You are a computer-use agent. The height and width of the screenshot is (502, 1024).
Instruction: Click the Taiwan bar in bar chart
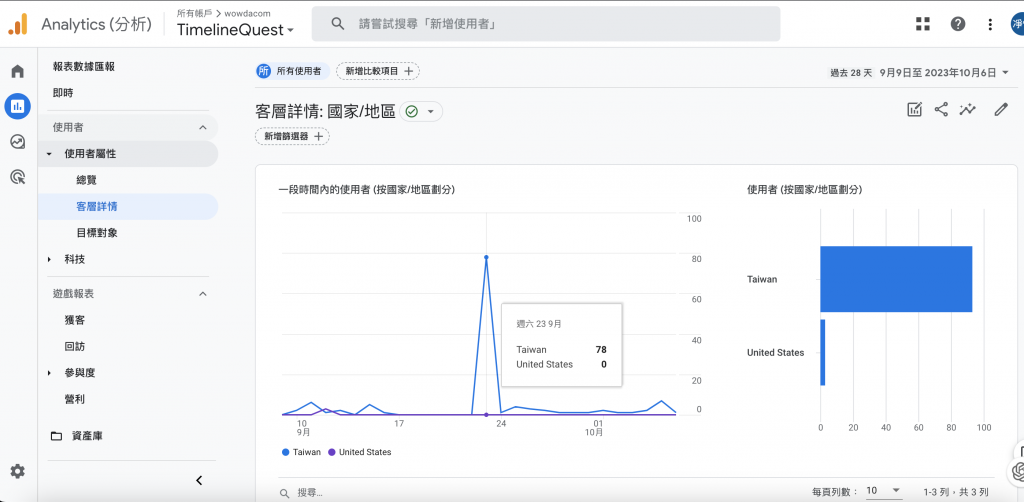[x=896, y=279]
